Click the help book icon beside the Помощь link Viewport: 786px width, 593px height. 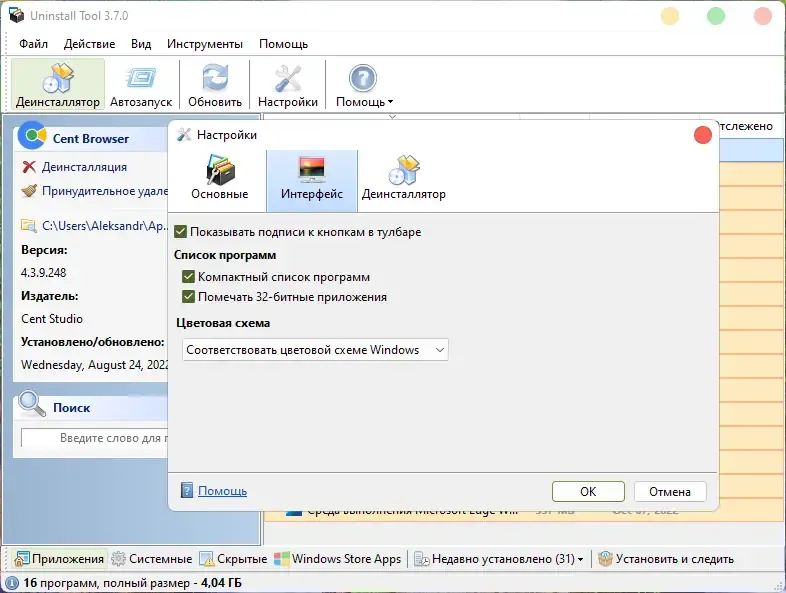(186, 490)
